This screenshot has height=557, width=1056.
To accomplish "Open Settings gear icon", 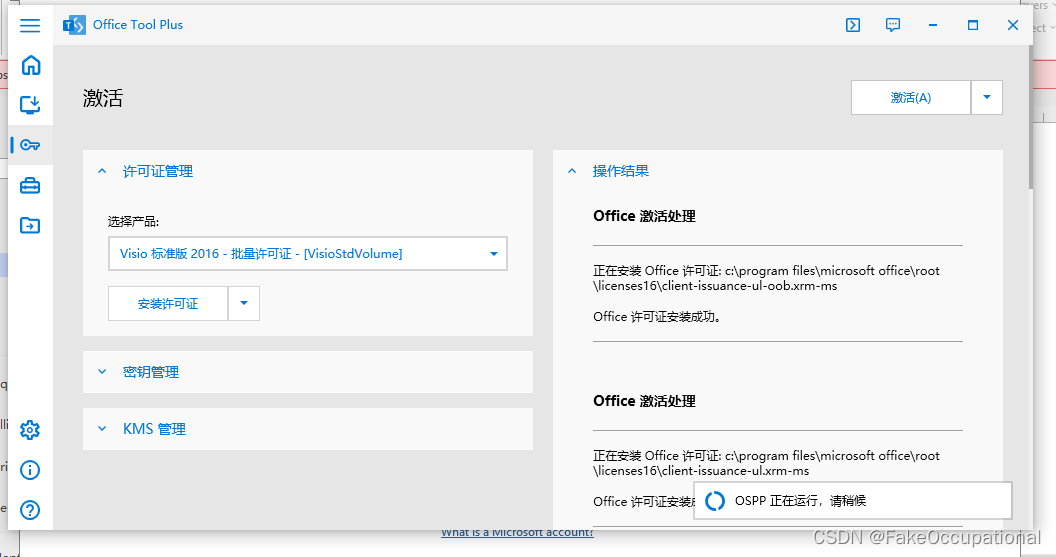I will tap(30, 430).
